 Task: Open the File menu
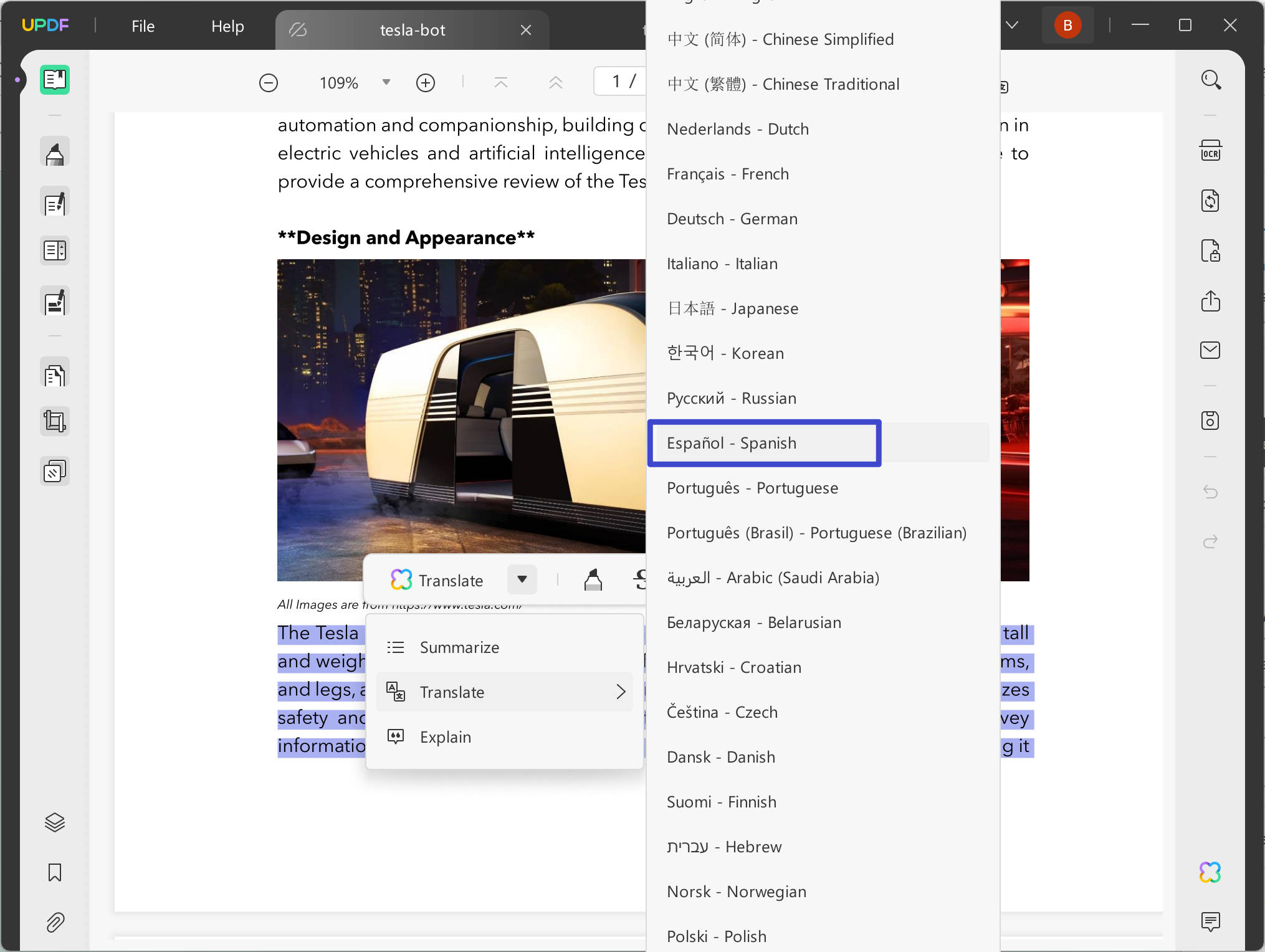(x=142, y=26)
